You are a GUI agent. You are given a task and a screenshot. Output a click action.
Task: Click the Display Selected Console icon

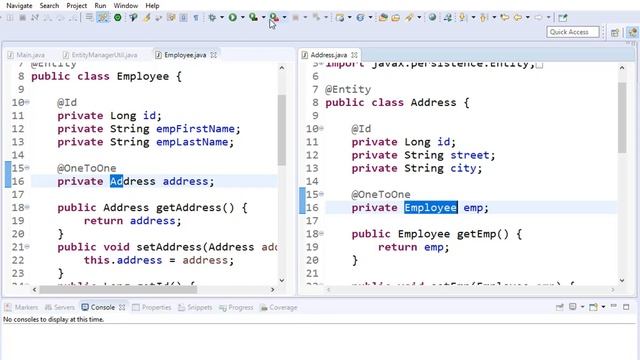coord(573,307)
